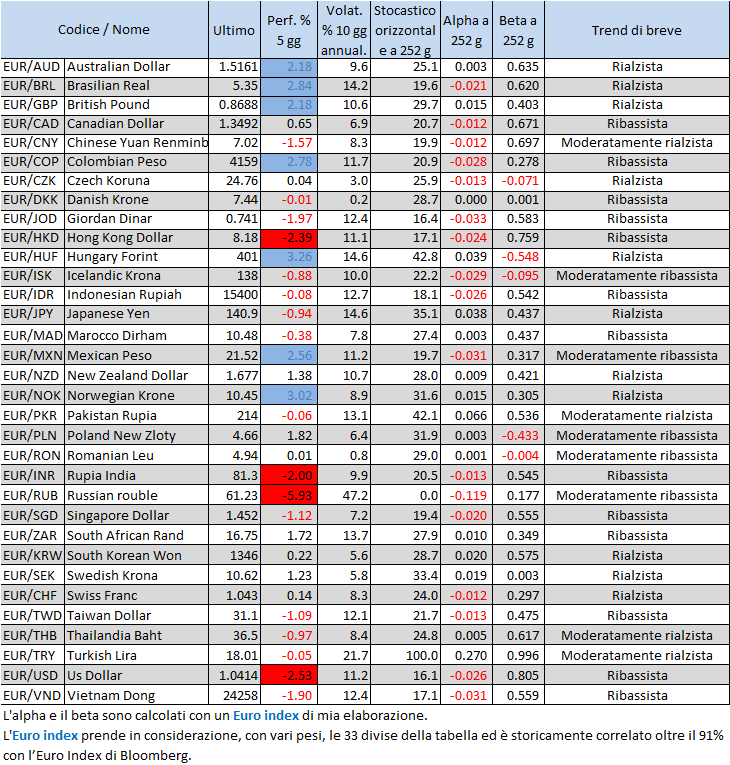Select the 'Volat. % 10 gg annual.' header

point(344,31)
